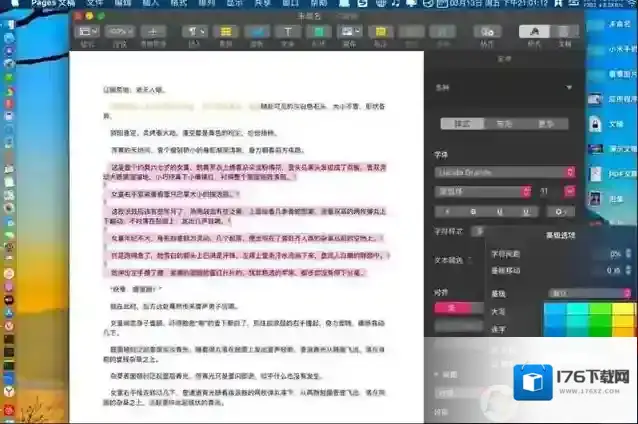Open the 演示文稿 stack on the desktop

[x=612, y=149]
